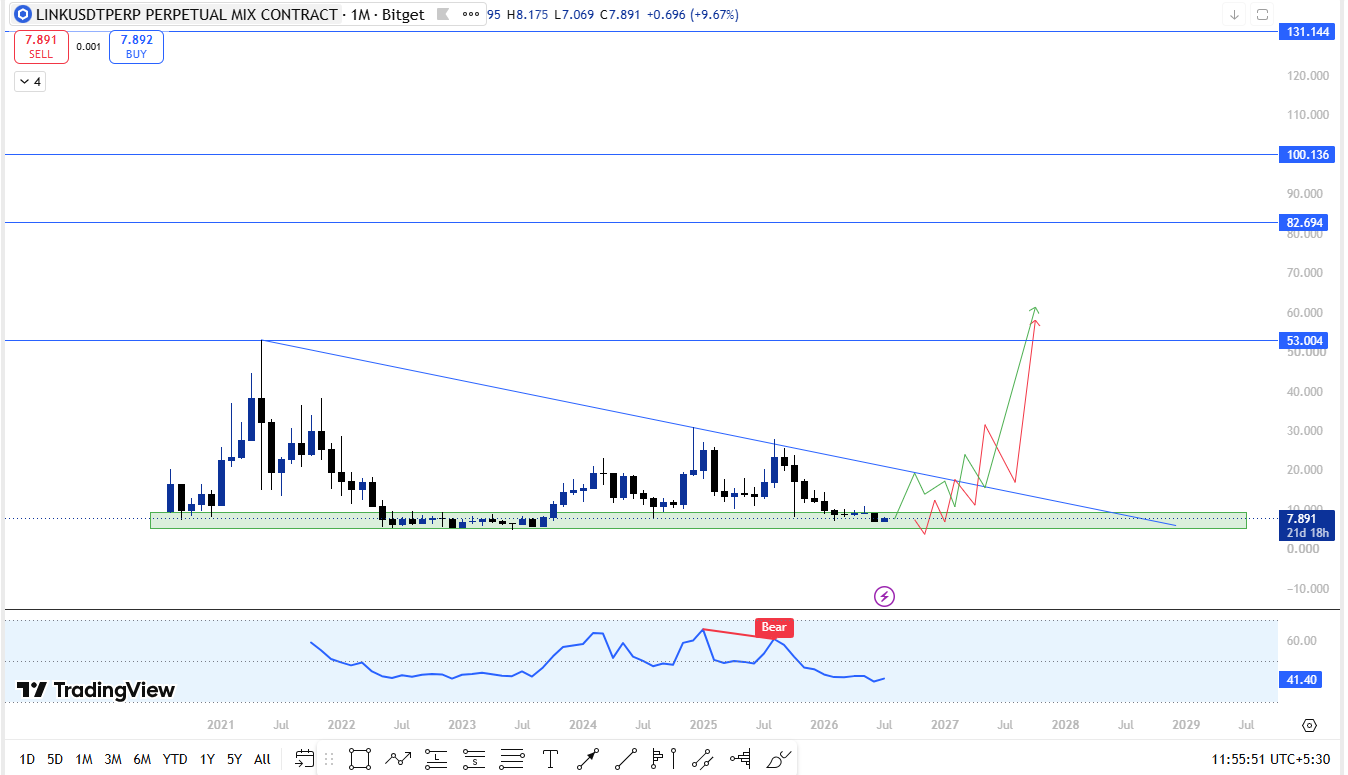Screen dimensions: 1348x775
Task: Select the path arrow drawing tool
Action: click(398, 759)
